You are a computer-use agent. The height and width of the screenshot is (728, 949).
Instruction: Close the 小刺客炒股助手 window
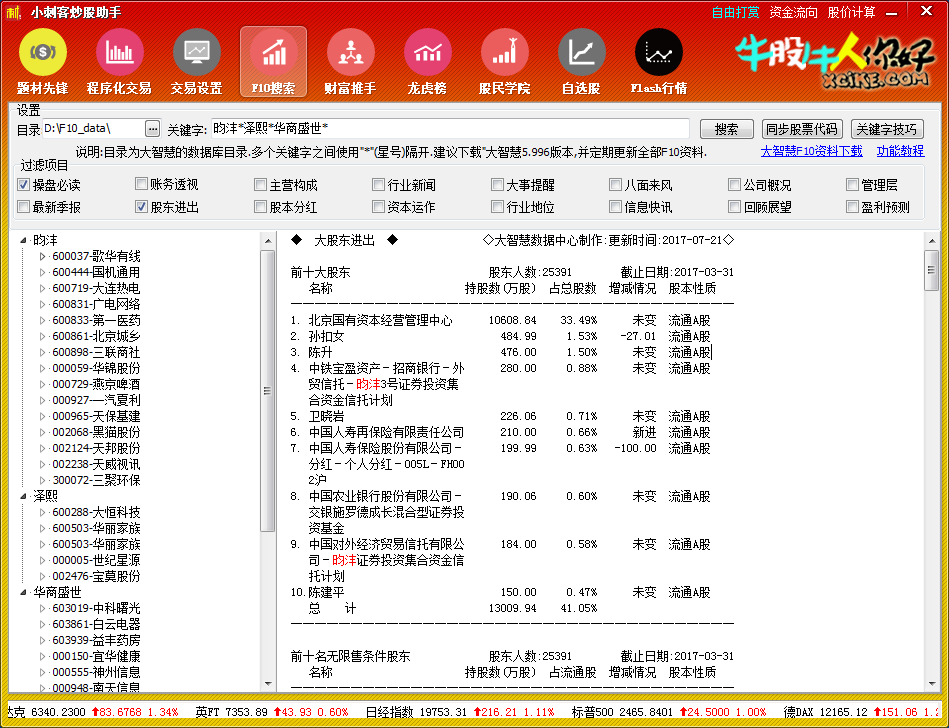(926, 11)
